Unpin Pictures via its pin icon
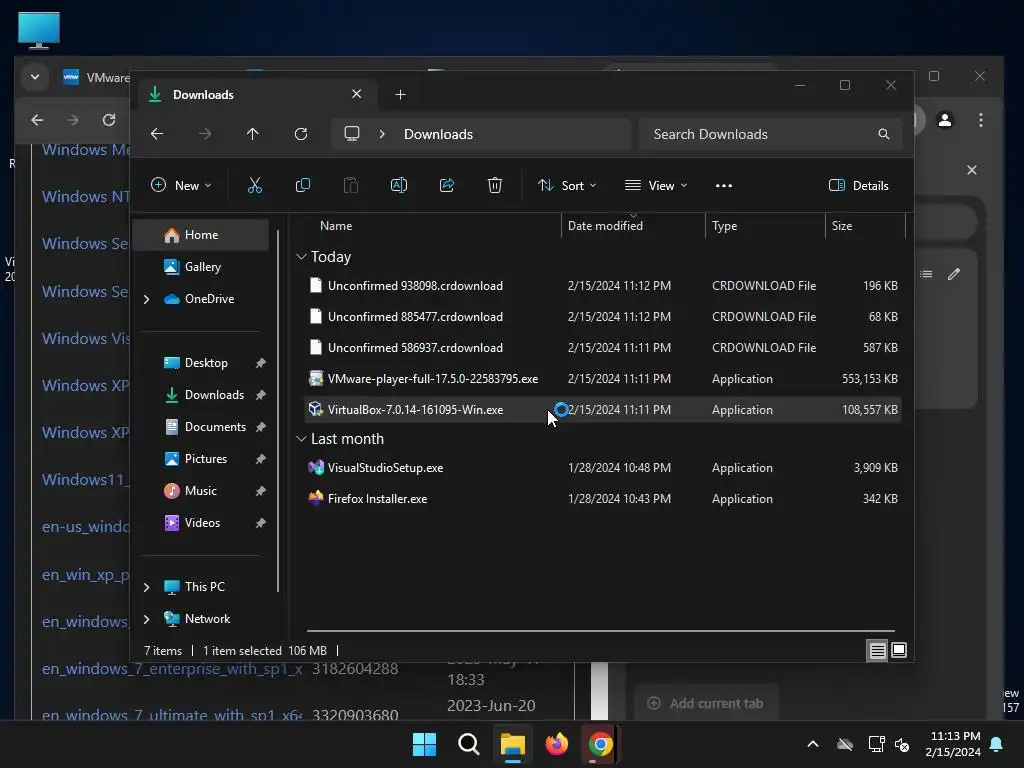The height and width of the screenshot is (768, 1024). pyautogui.click(x=261, y=459)
